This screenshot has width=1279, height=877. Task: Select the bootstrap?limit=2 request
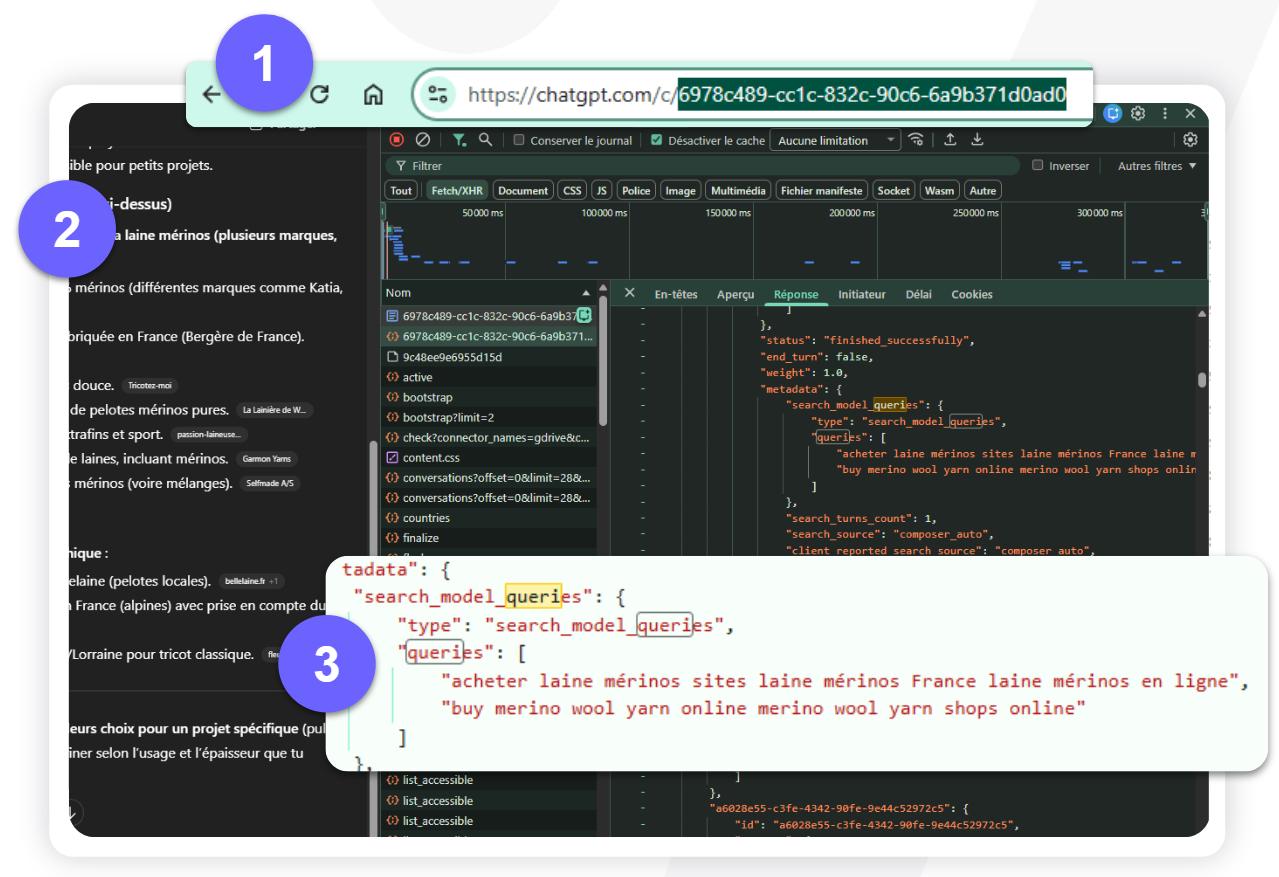448,417
